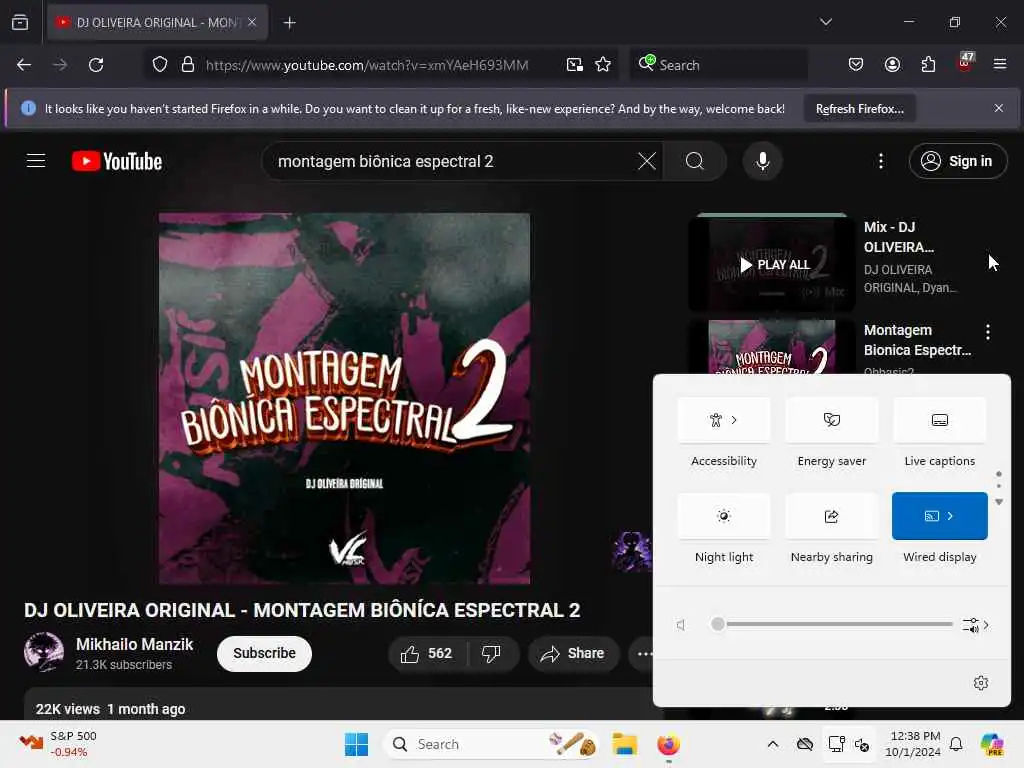Image resolution: width=1024 pixels, height=768 pixels.
Task: Open the Mikhailo Manzik channel avatar
Action: (44, 652)
